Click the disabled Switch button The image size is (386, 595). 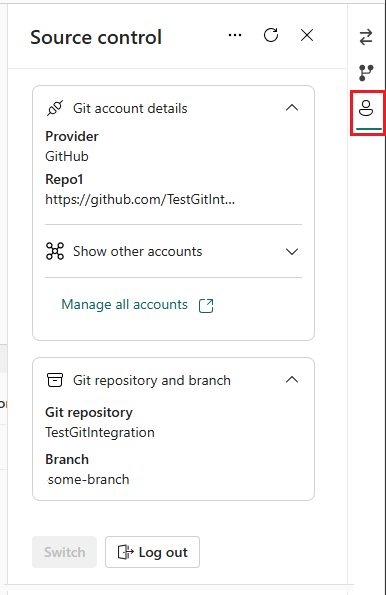(x=65, y=552)
